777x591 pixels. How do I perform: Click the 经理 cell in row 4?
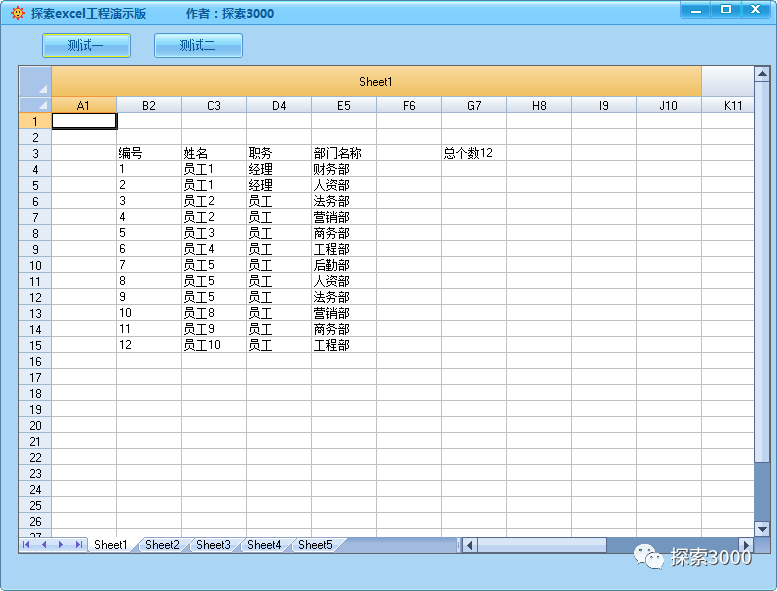click(279, 169)
